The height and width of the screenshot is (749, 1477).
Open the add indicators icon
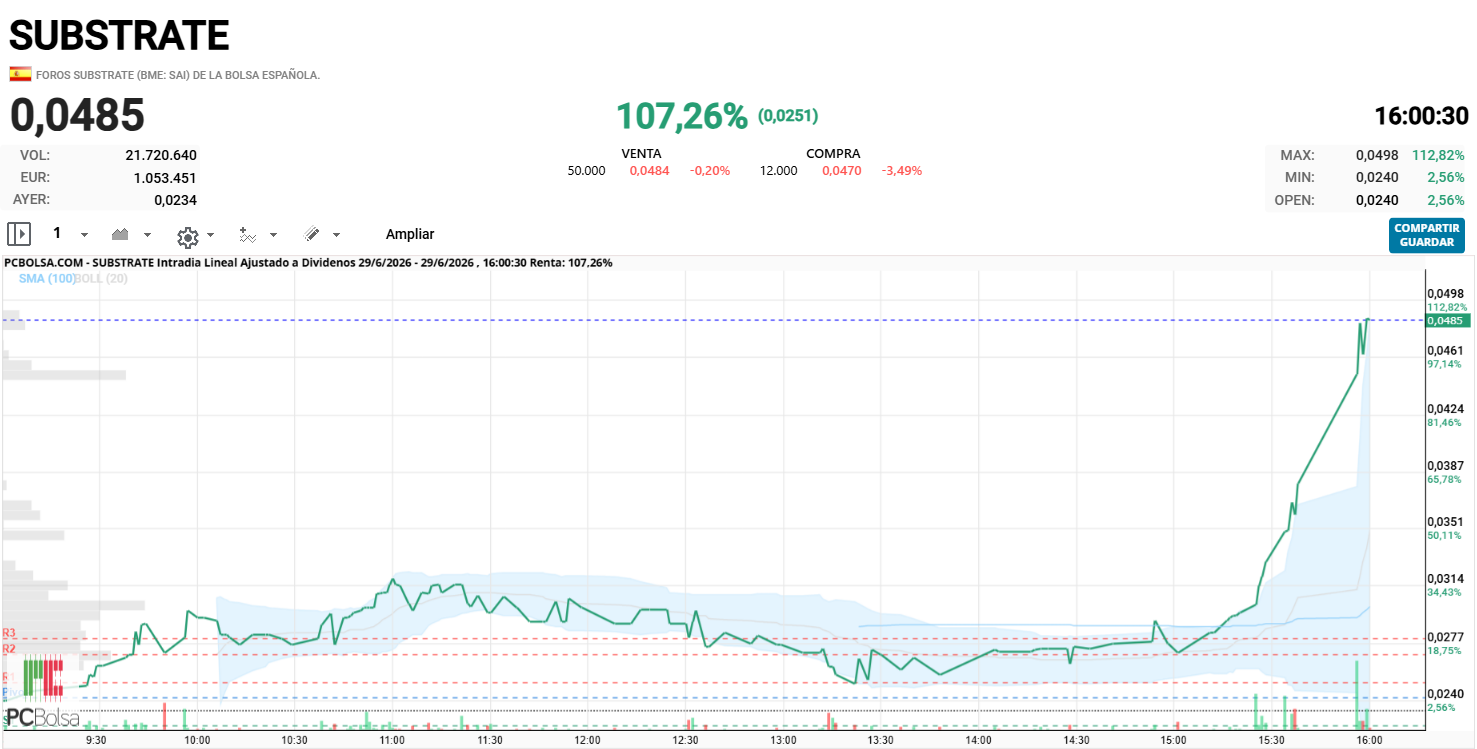point(248,235)
